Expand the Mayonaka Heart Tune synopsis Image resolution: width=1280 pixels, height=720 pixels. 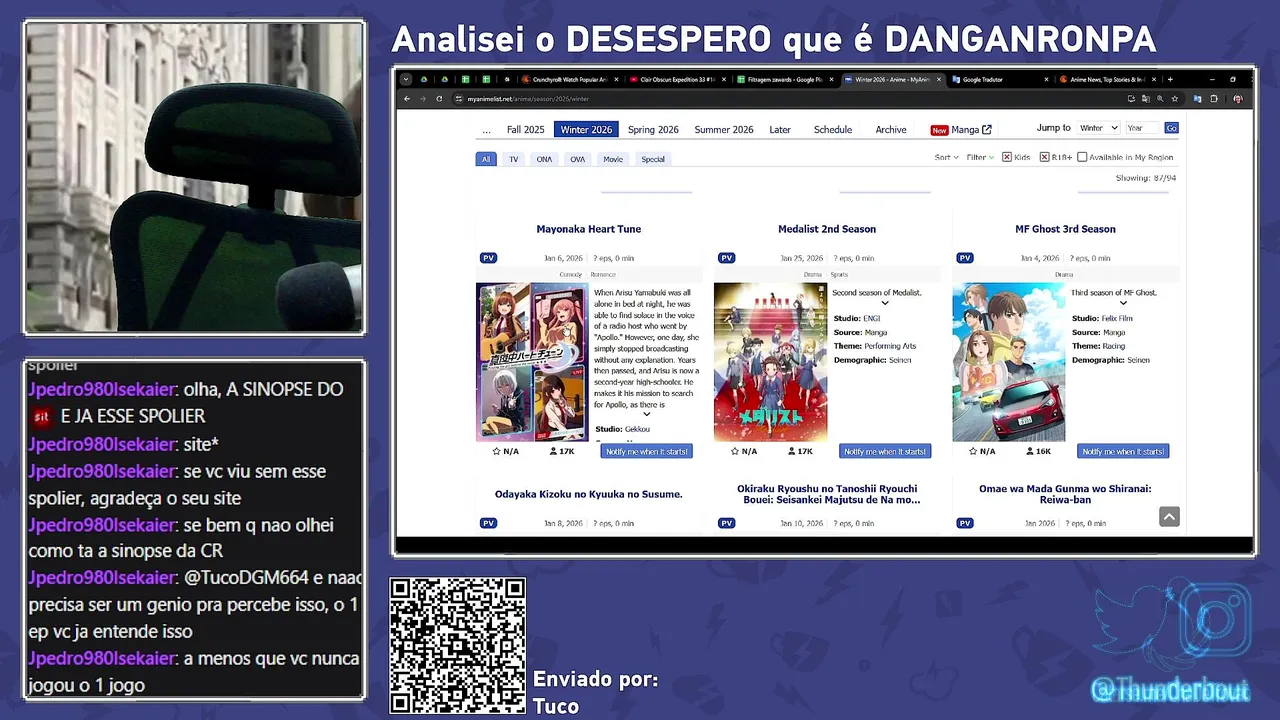coord(646,414)
